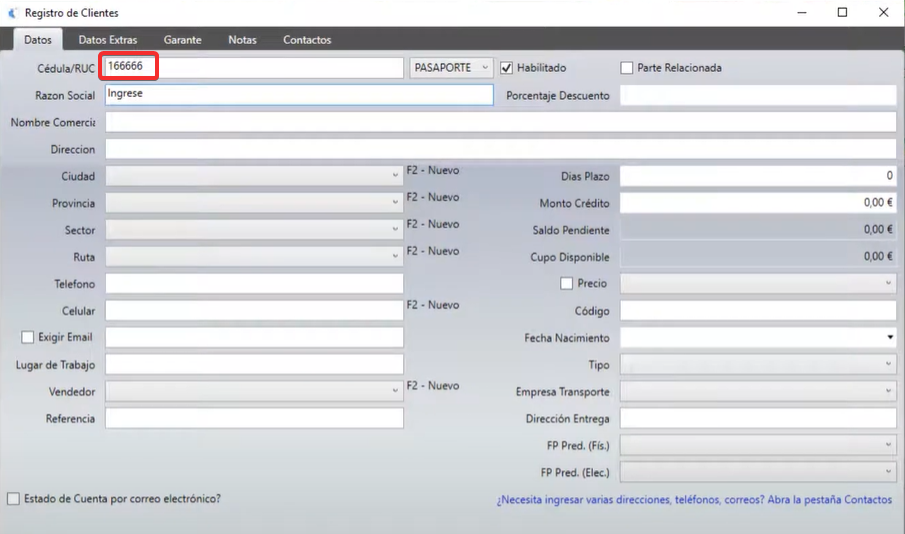905x534 pixels.
Task: Expand the FP Pred. (Elec.) dropdown
Action: point(758,472)
